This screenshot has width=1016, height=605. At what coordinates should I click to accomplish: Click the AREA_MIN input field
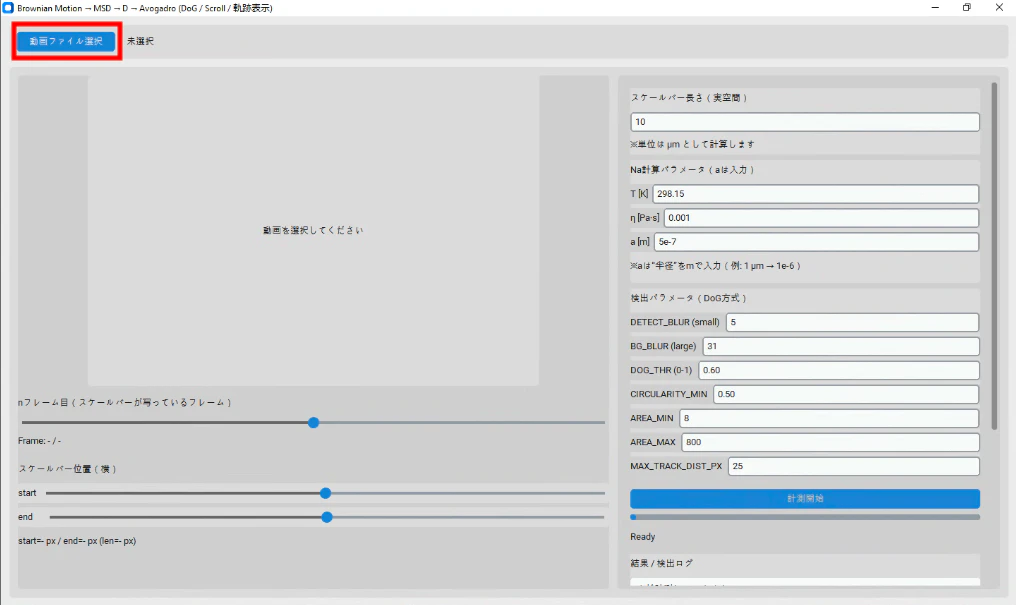(829, 418)
